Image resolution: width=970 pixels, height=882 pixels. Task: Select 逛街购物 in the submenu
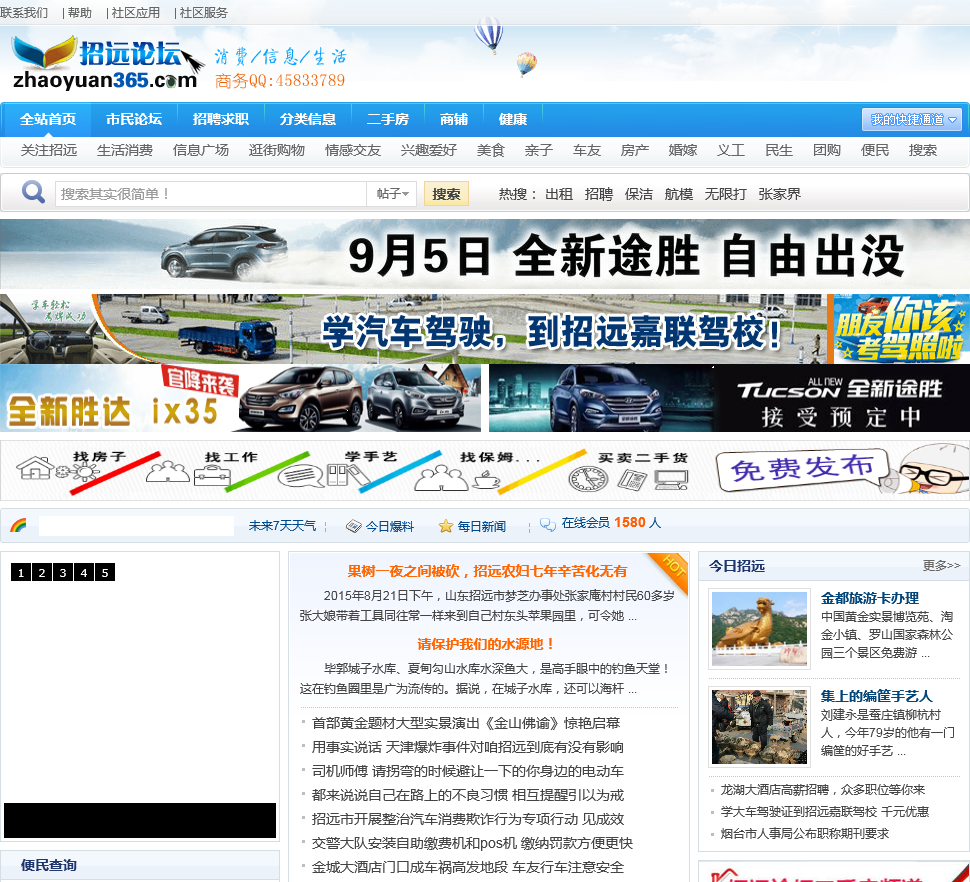click(277, 150)
